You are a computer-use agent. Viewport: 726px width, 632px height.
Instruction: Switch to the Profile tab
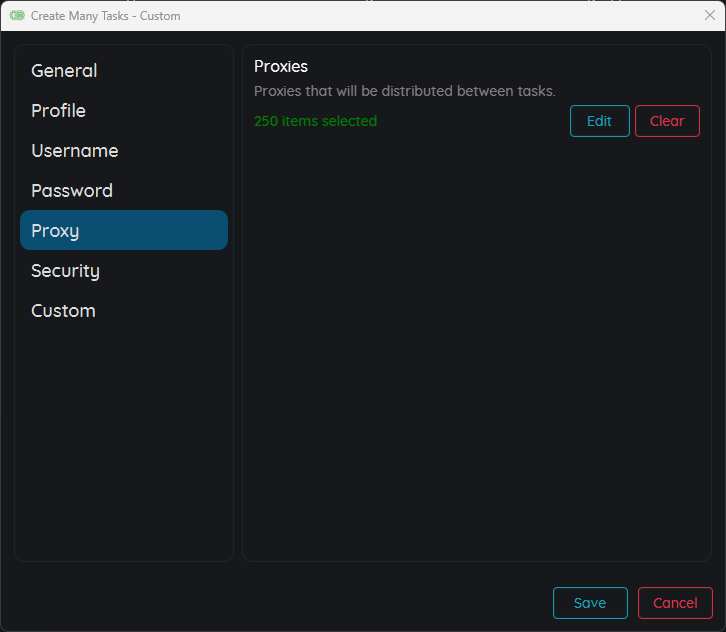(x=58, y=111)
